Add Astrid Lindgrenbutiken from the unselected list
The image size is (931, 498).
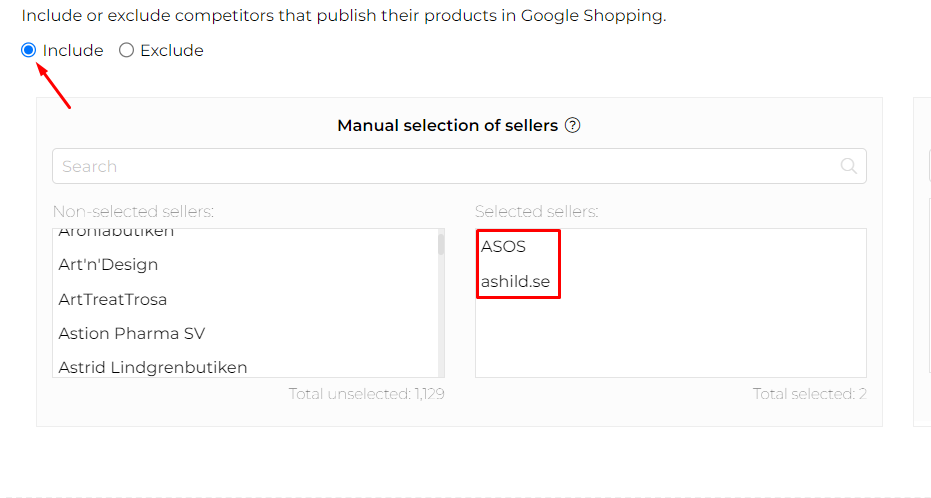pos(152,367)
